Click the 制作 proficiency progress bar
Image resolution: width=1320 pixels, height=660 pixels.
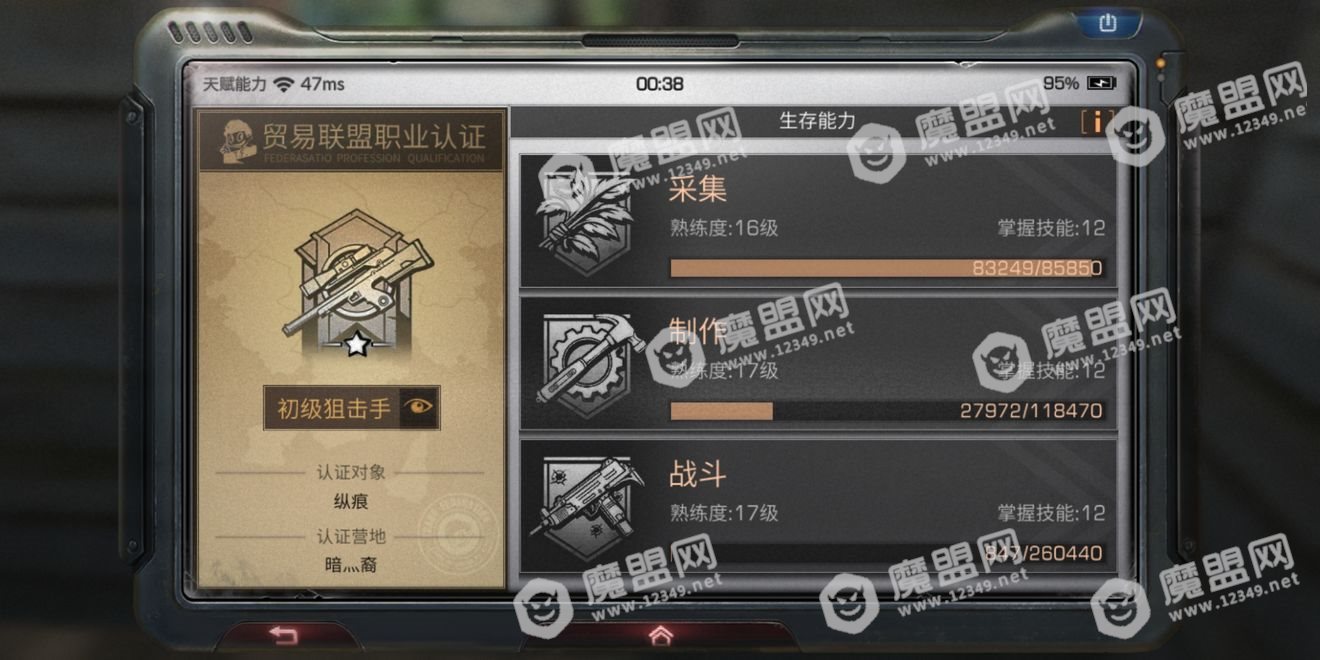[887, 411]
